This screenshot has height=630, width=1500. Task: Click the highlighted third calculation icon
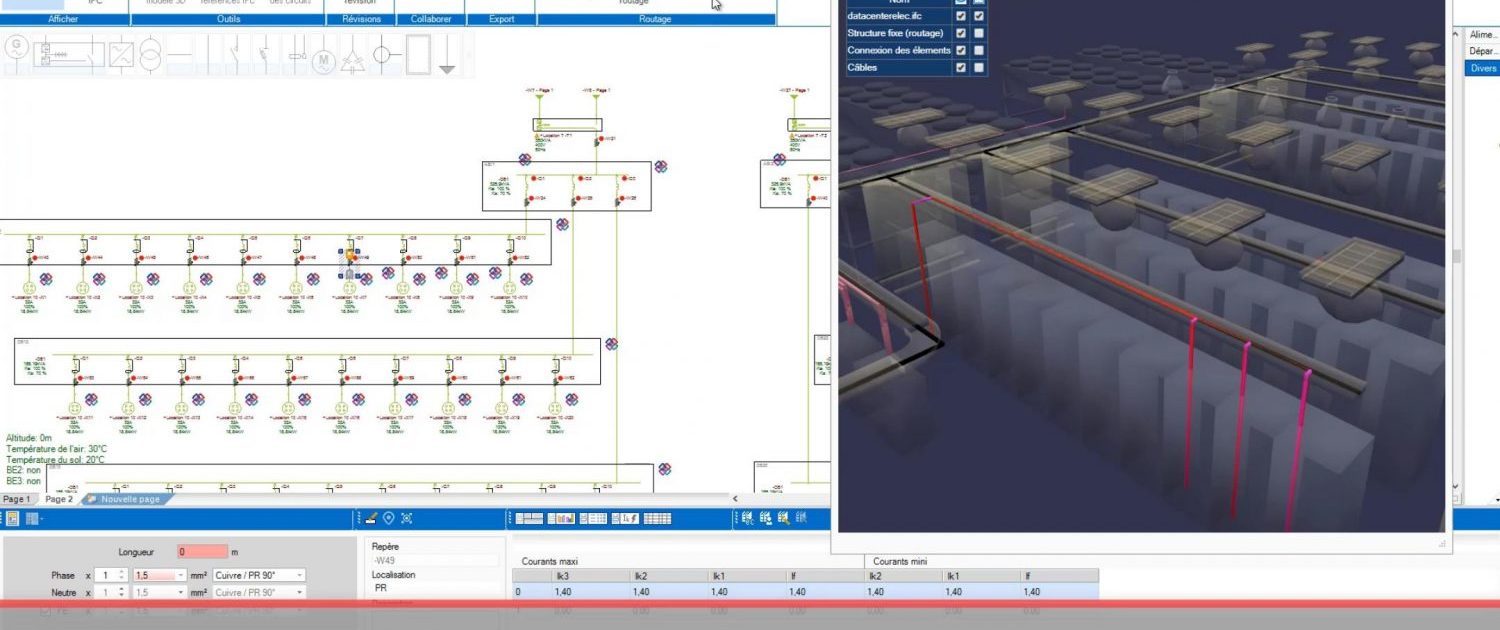click(x=784, y=518)
